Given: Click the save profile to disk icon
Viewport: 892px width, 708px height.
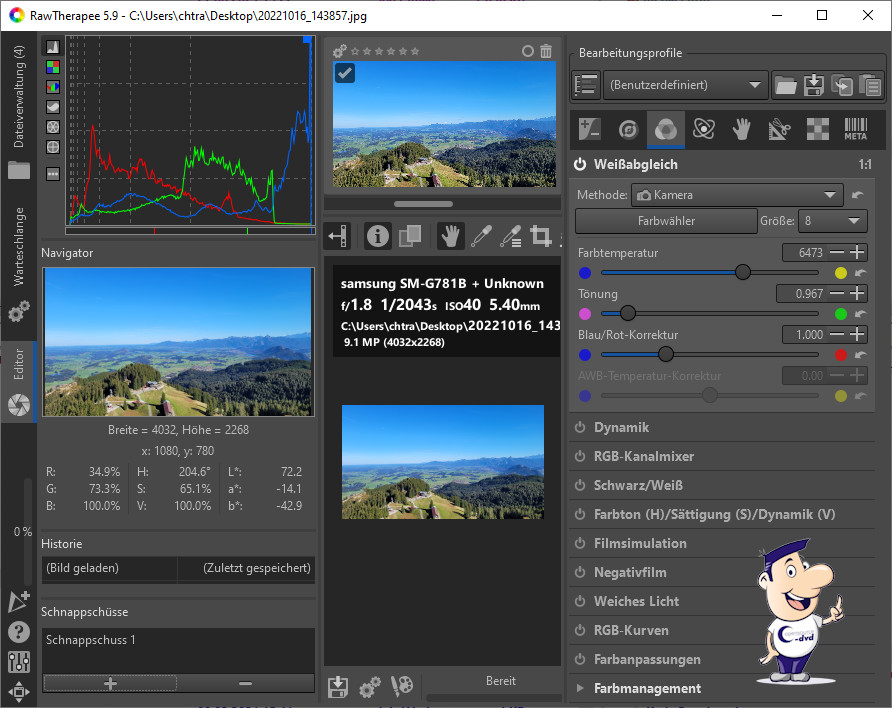Looking at the screenshot, I should 814,85.
